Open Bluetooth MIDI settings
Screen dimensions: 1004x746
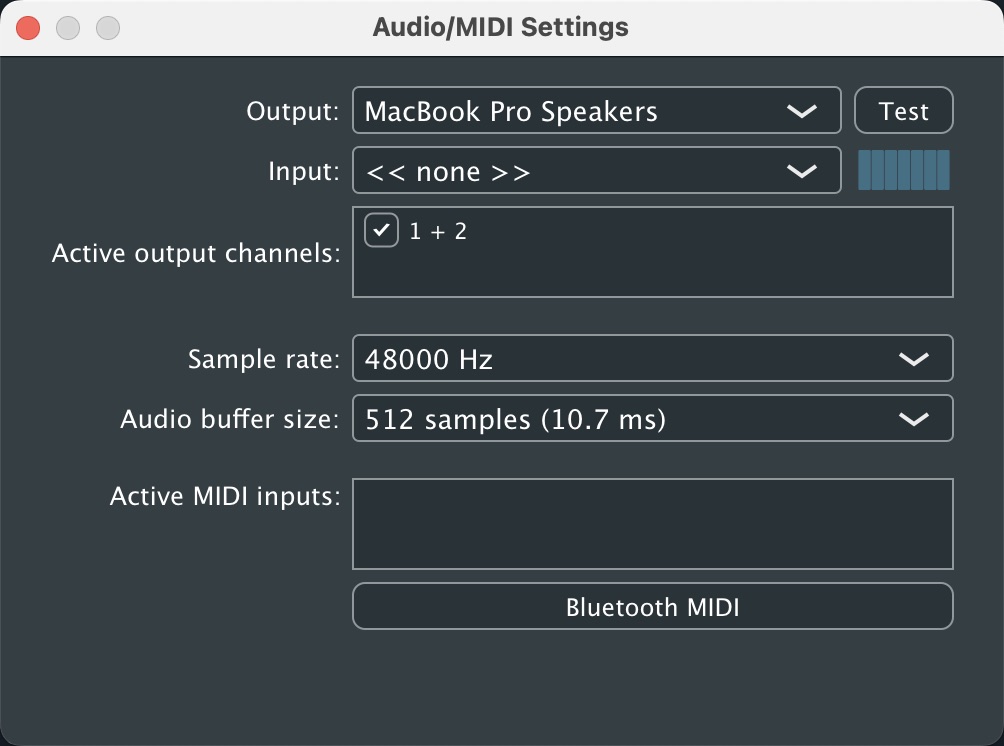pyautogui.click(x=652, y=607)
